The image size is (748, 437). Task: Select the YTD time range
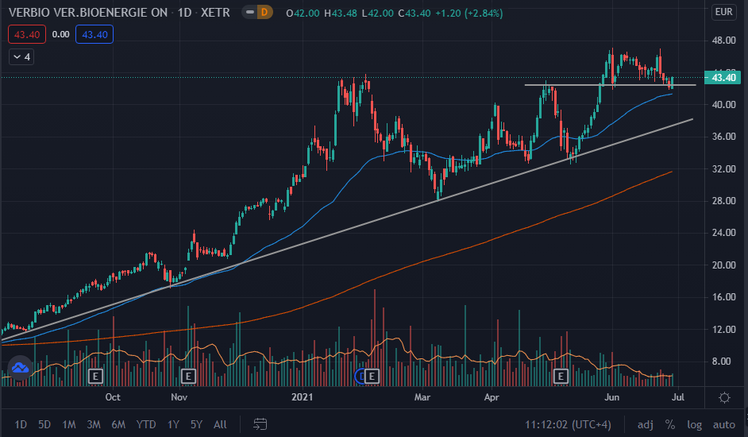146,424
